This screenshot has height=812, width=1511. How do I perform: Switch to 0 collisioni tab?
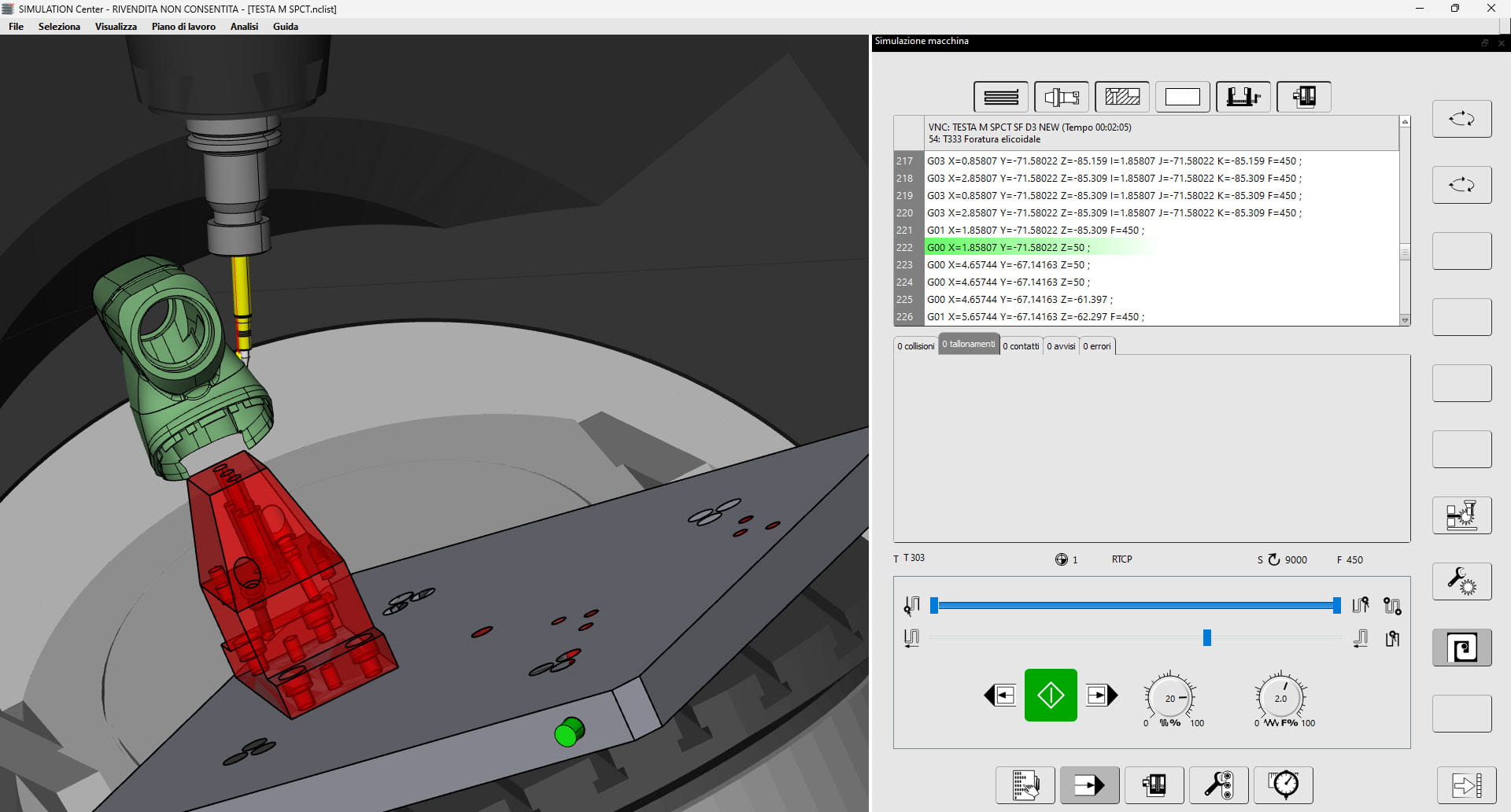[x=916, y=346]
